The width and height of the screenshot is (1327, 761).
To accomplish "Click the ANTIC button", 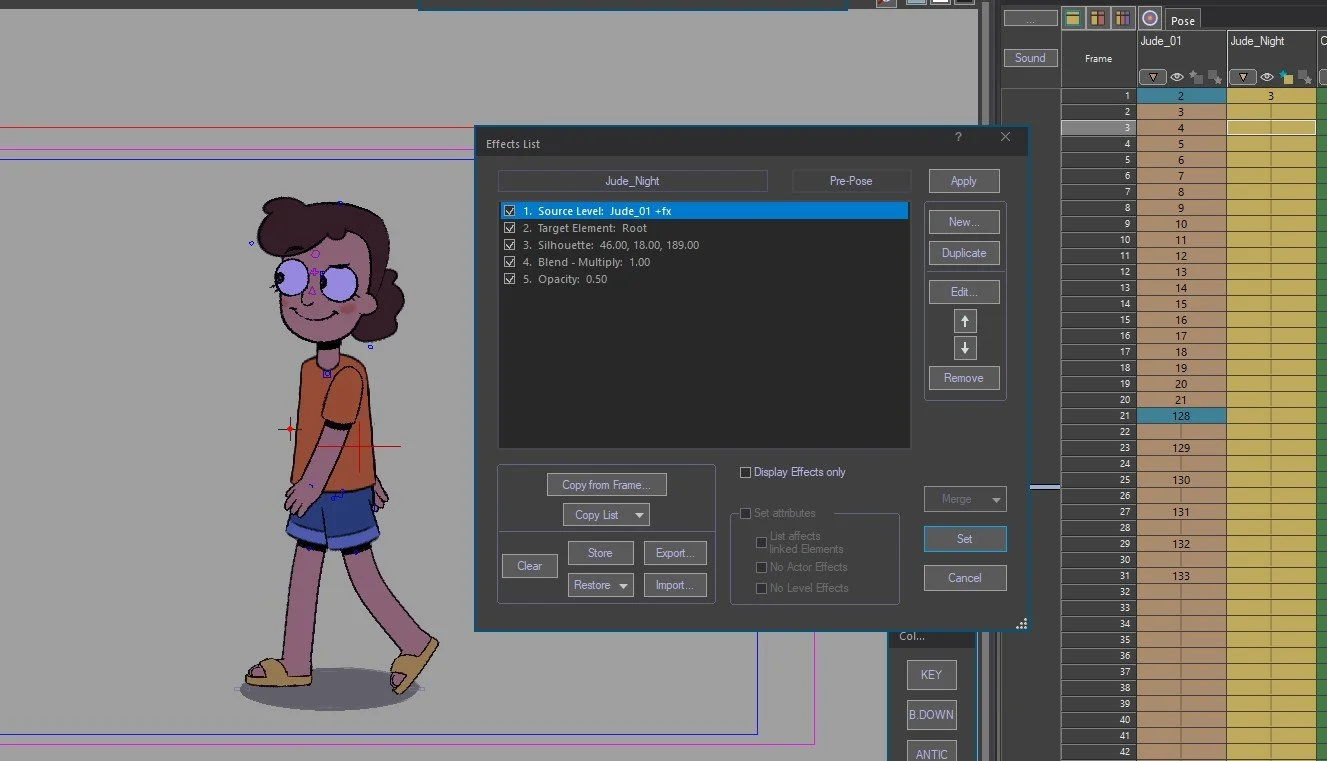I will click(931, 752).
